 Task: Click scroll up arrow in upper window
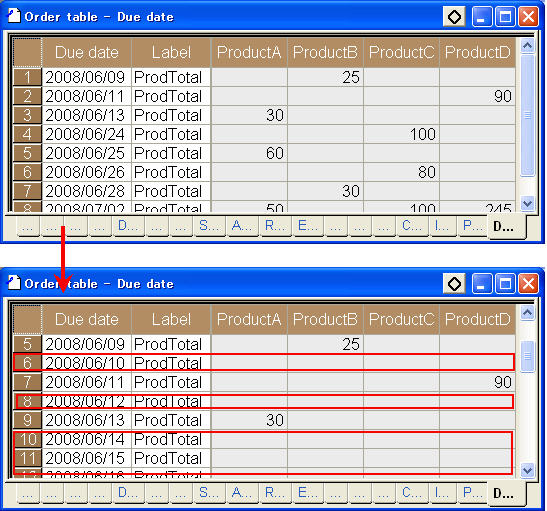[527, 46]
